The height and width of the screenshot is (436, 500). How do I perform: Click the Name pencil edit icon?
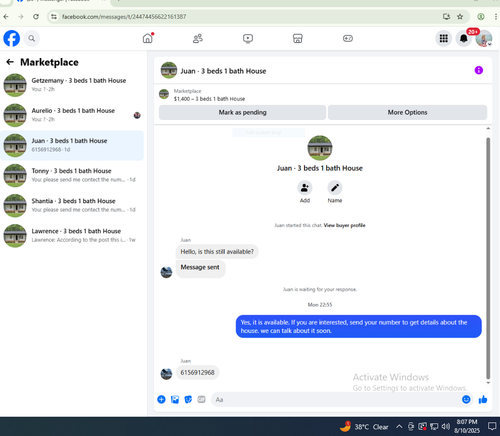(x=335, y=188)
